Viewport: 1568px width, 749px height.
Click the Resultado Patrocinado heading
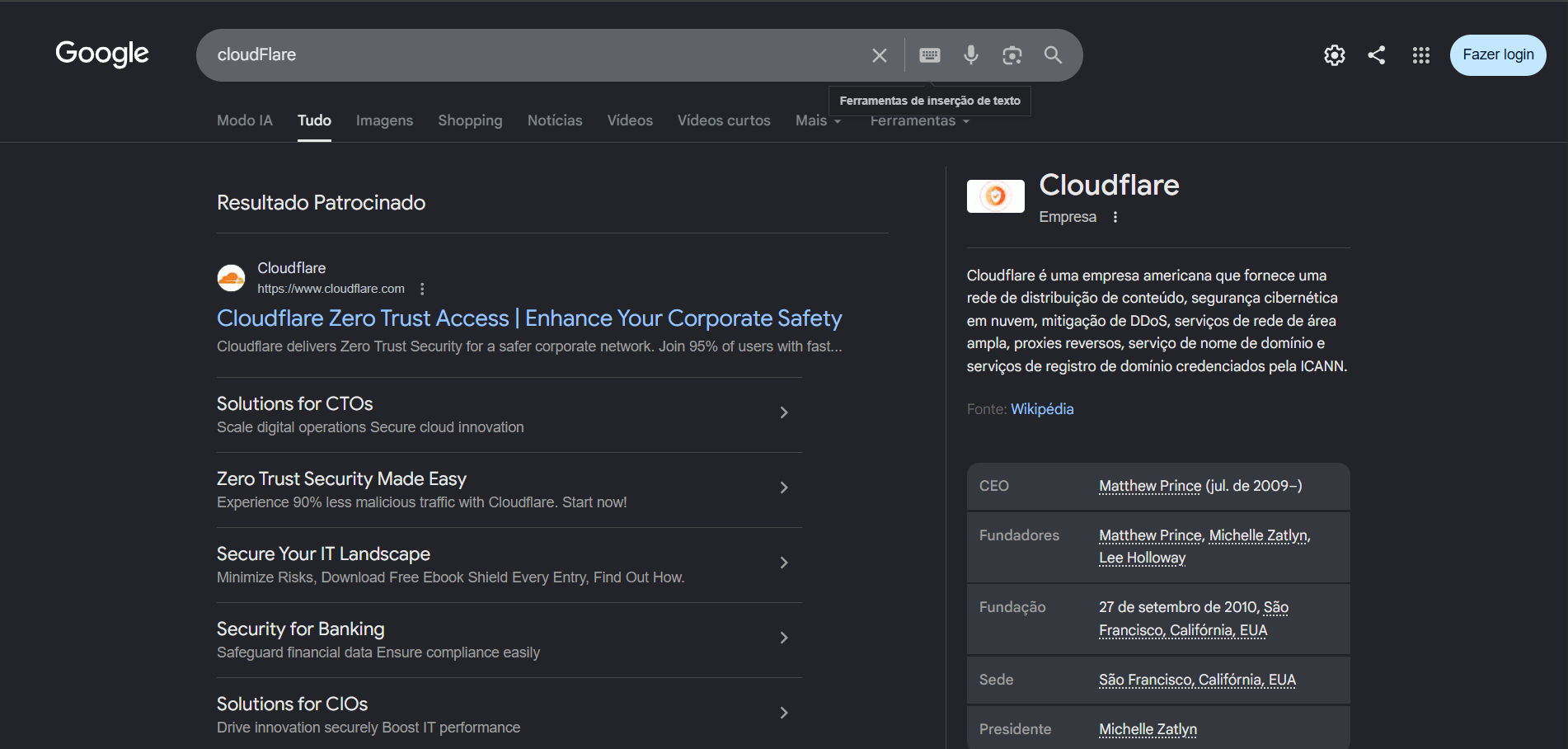click(322, 203)
